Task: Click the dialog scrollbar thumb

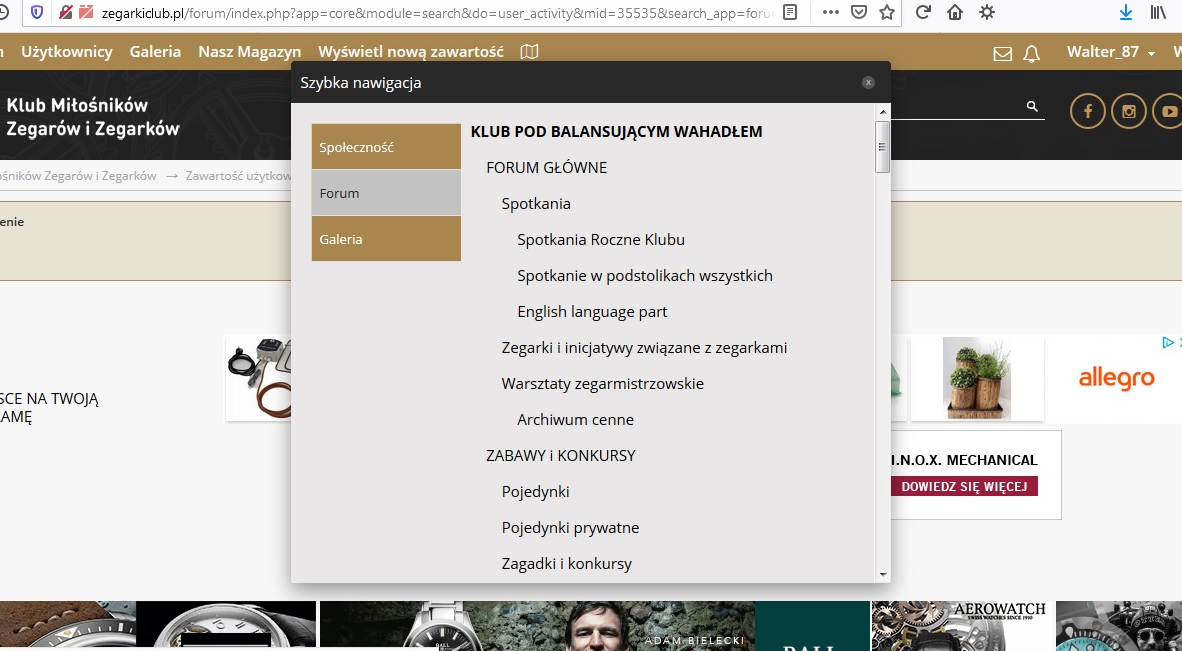Action: [x=883, y=146]
